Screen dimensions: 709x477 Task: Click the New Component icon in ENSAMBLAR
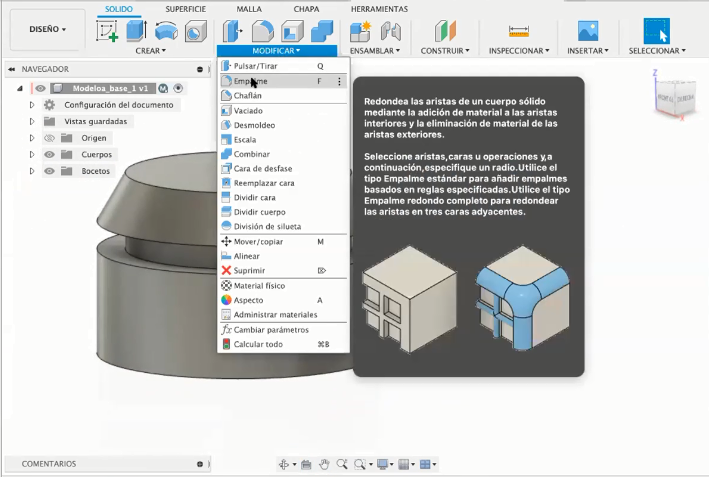(360, 31)
